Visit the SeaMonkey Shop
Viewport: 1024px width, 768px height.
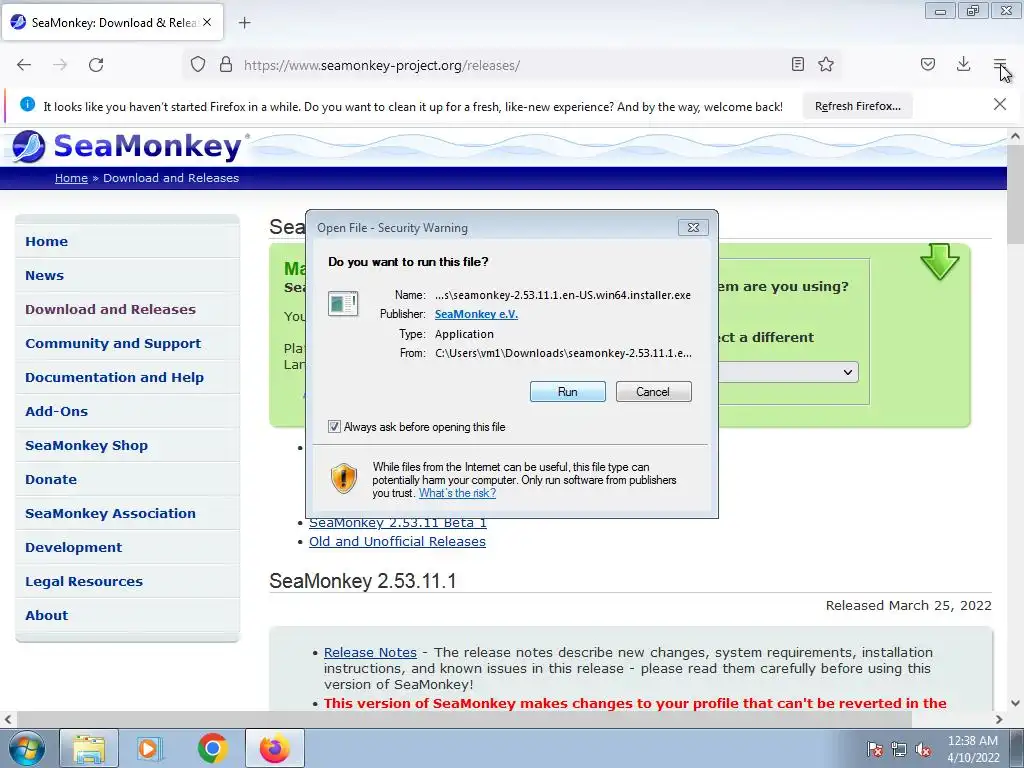click(x=86, y=445)
